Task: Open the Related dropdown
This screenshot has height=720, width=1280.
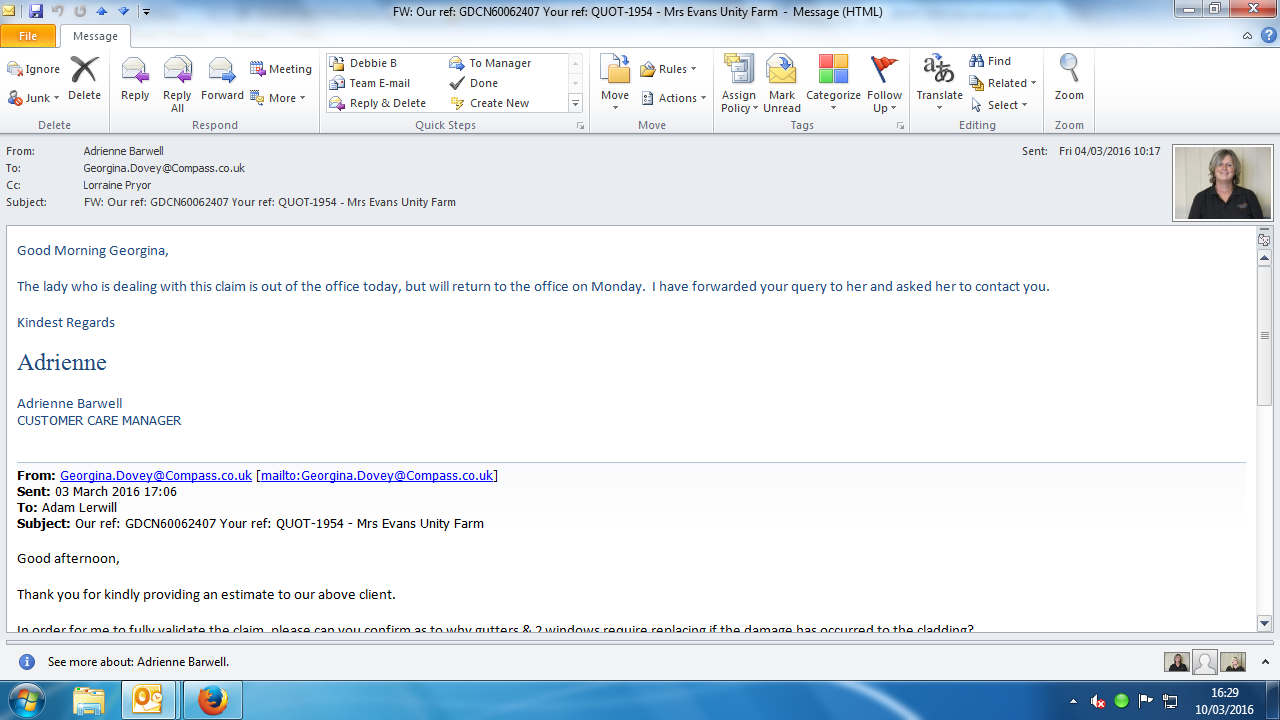Action: pos(1003,83)
